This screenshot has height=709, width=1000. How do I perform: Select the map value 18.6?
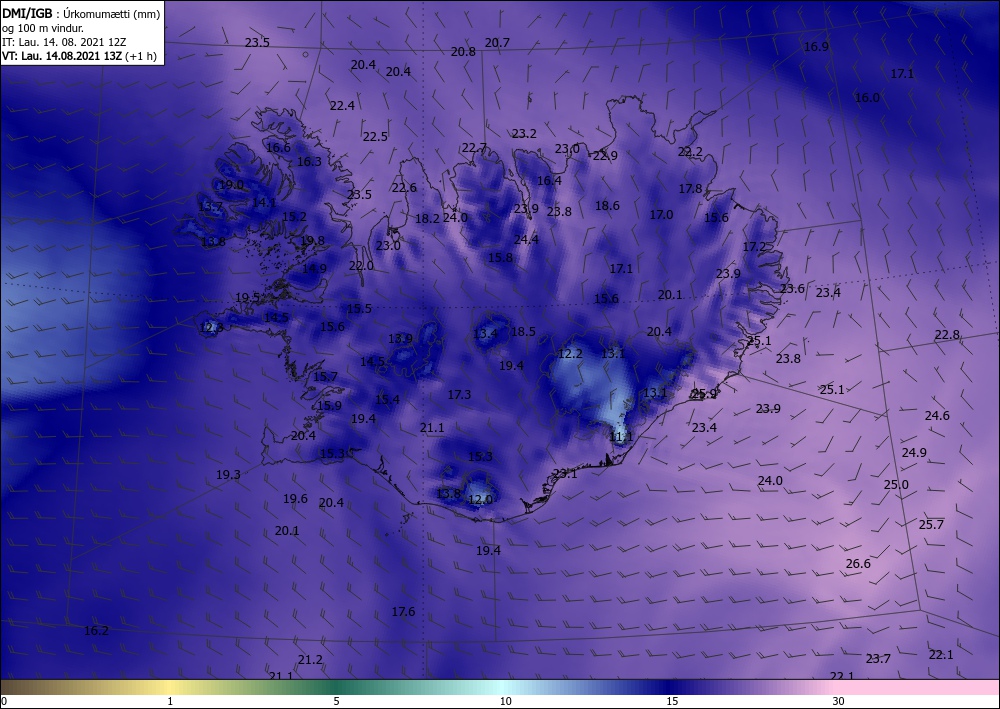(607, 205)
